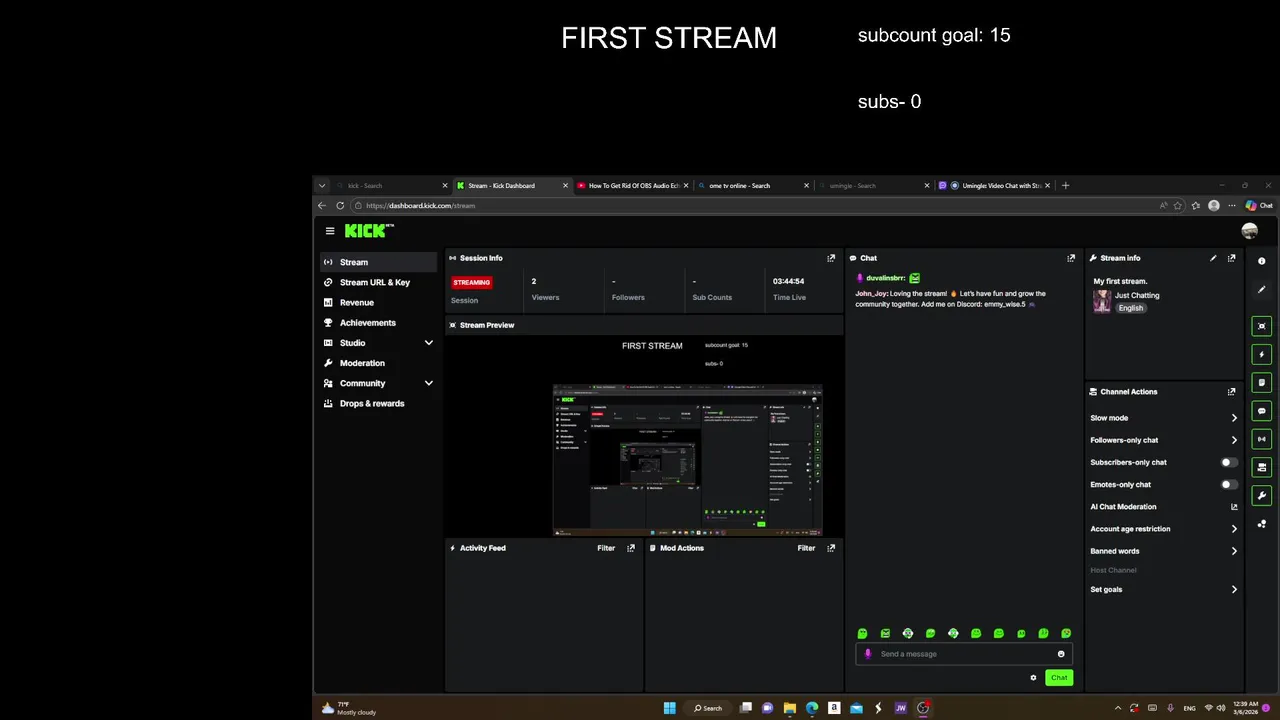Click the purple microphone icon in message box

tap(868, 654)
